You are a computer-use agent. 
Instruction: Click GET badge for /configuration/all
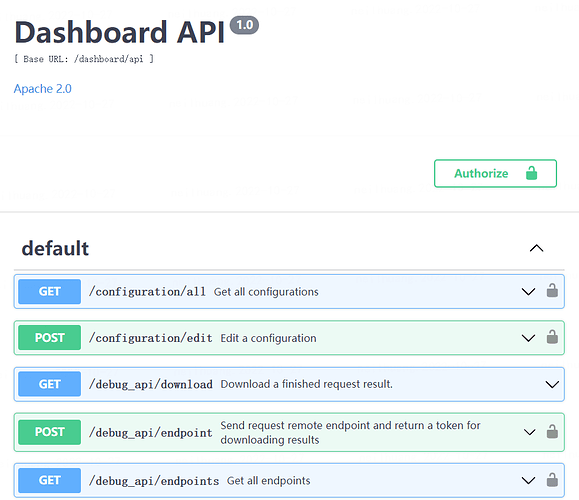pyautogui.click(x=49, y=291)
